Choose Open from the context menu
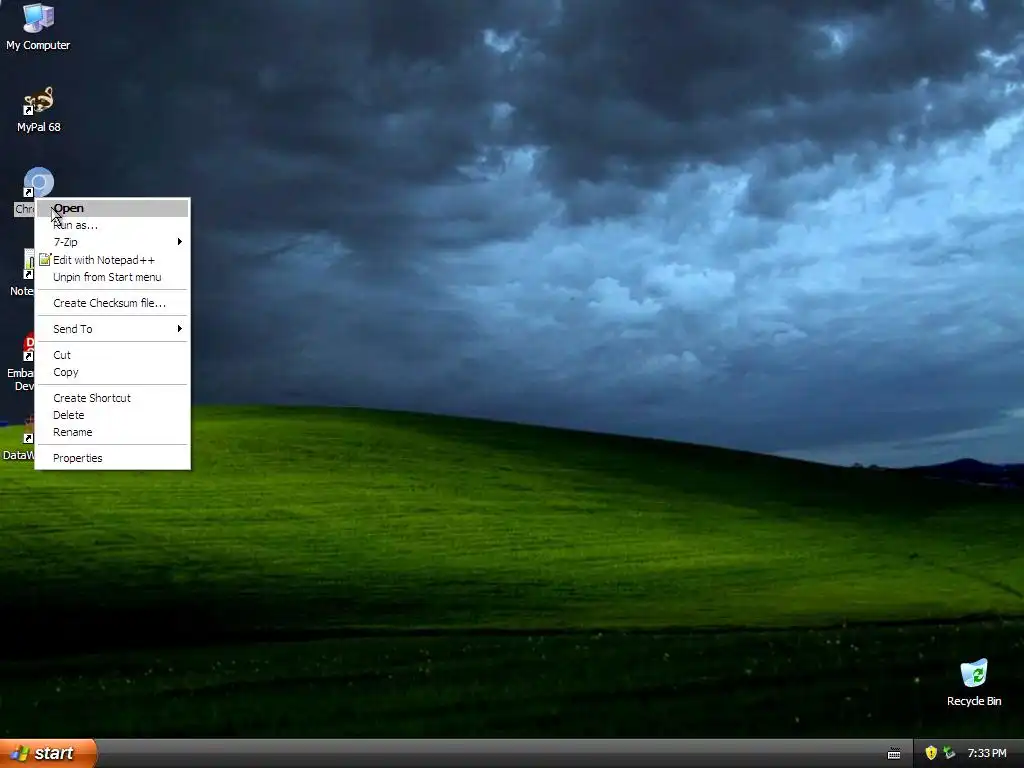 pyautogui.click(x=112, y=208)
